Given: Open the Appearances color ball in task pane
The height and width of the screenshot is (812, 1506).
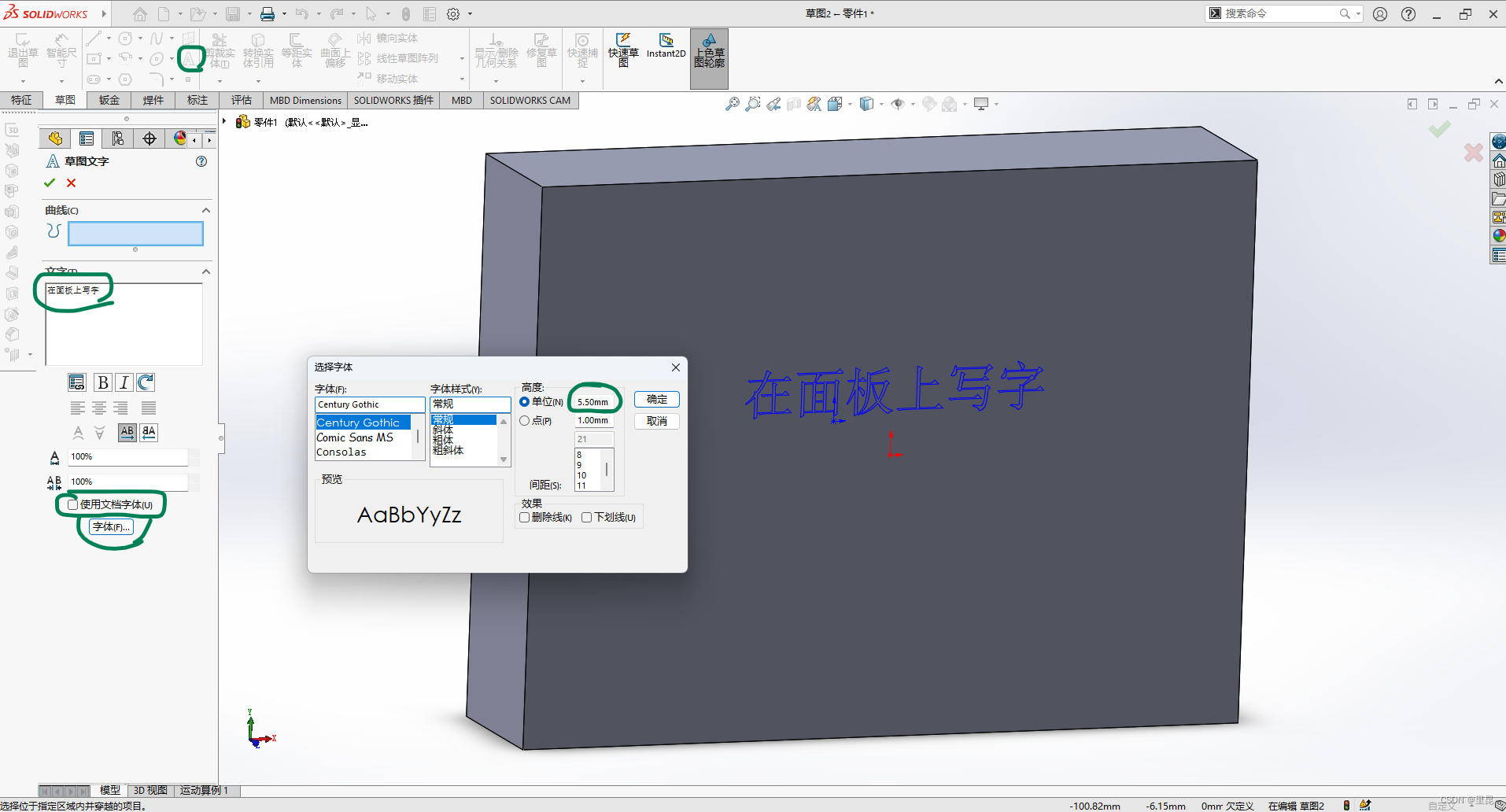Looking at the screenshot, I should pos(1498,235).
